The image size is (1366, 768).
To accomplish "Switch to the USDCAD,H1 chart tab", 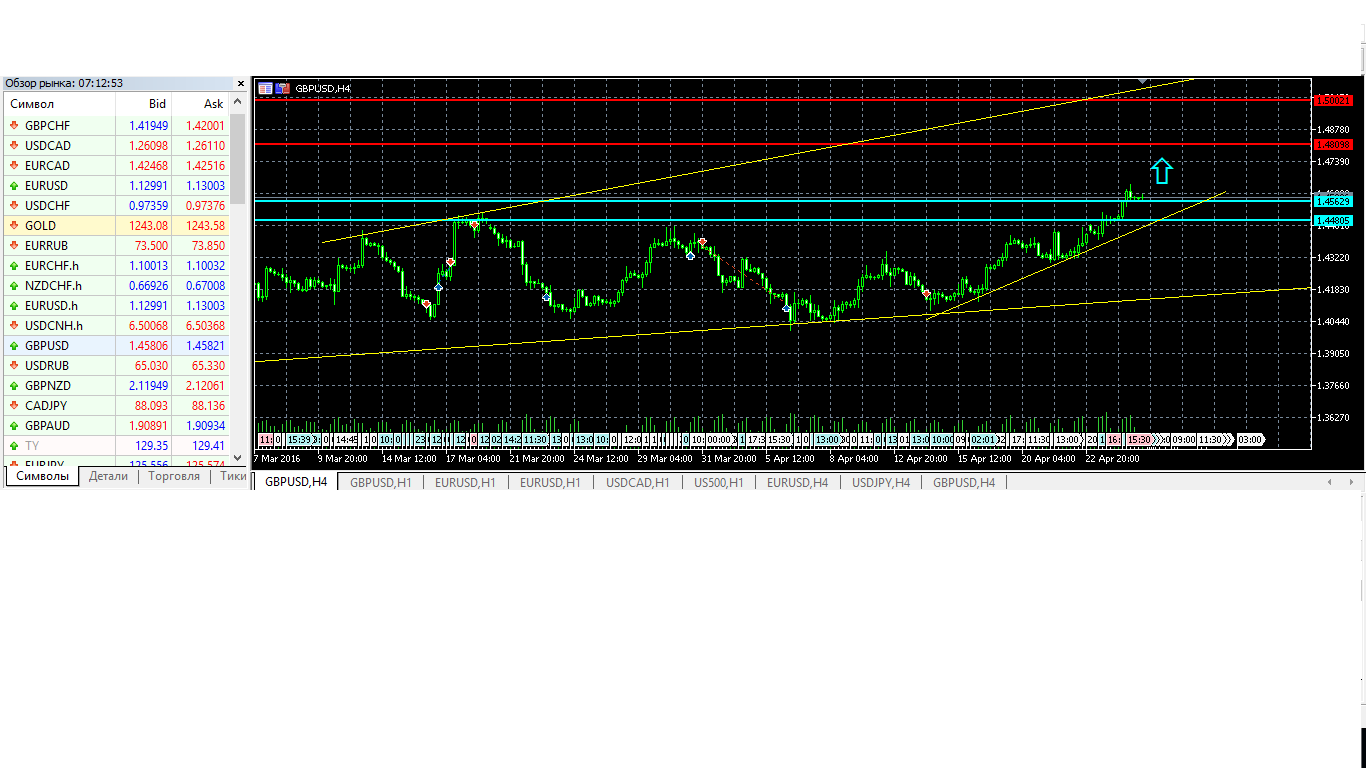I will [x=637, y=482].
